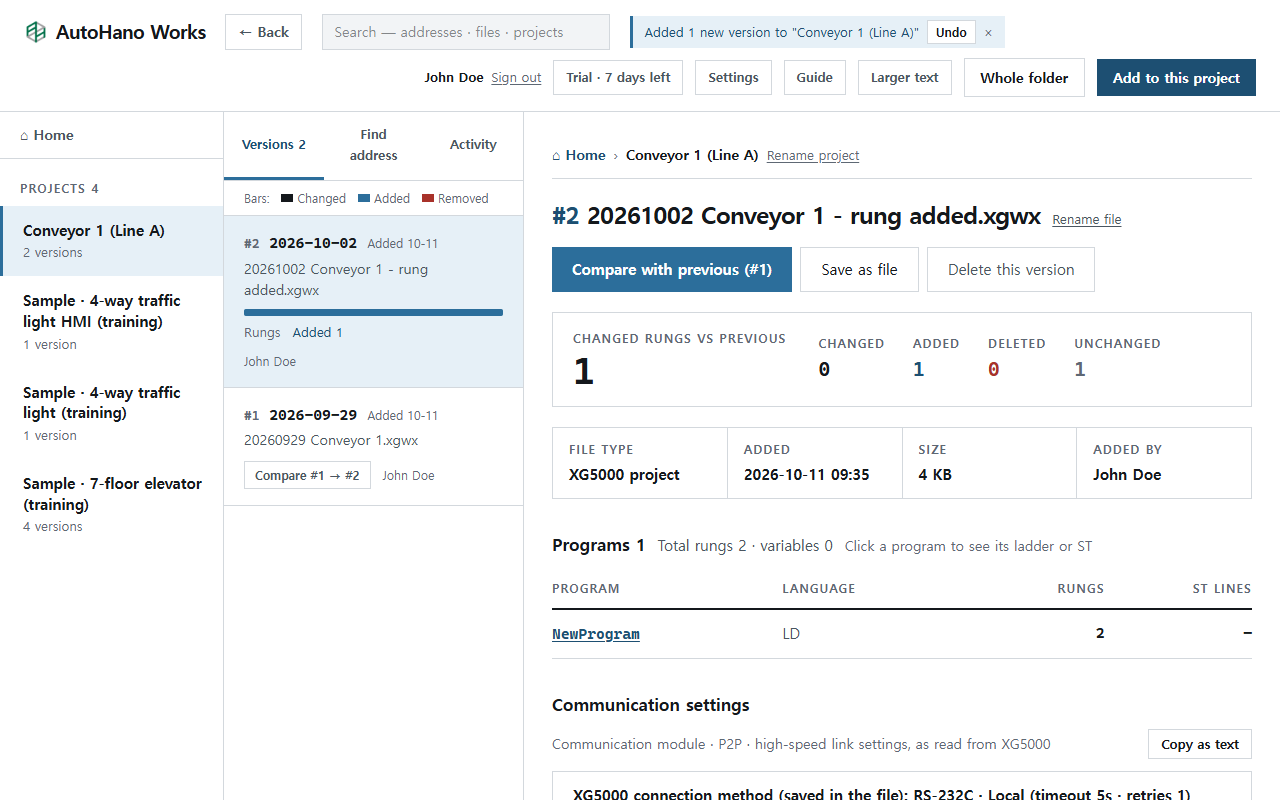Image resolution: width=1280 pixels, height=800 pixels.
Task: Enable Larger text
Action: [905, 78]
